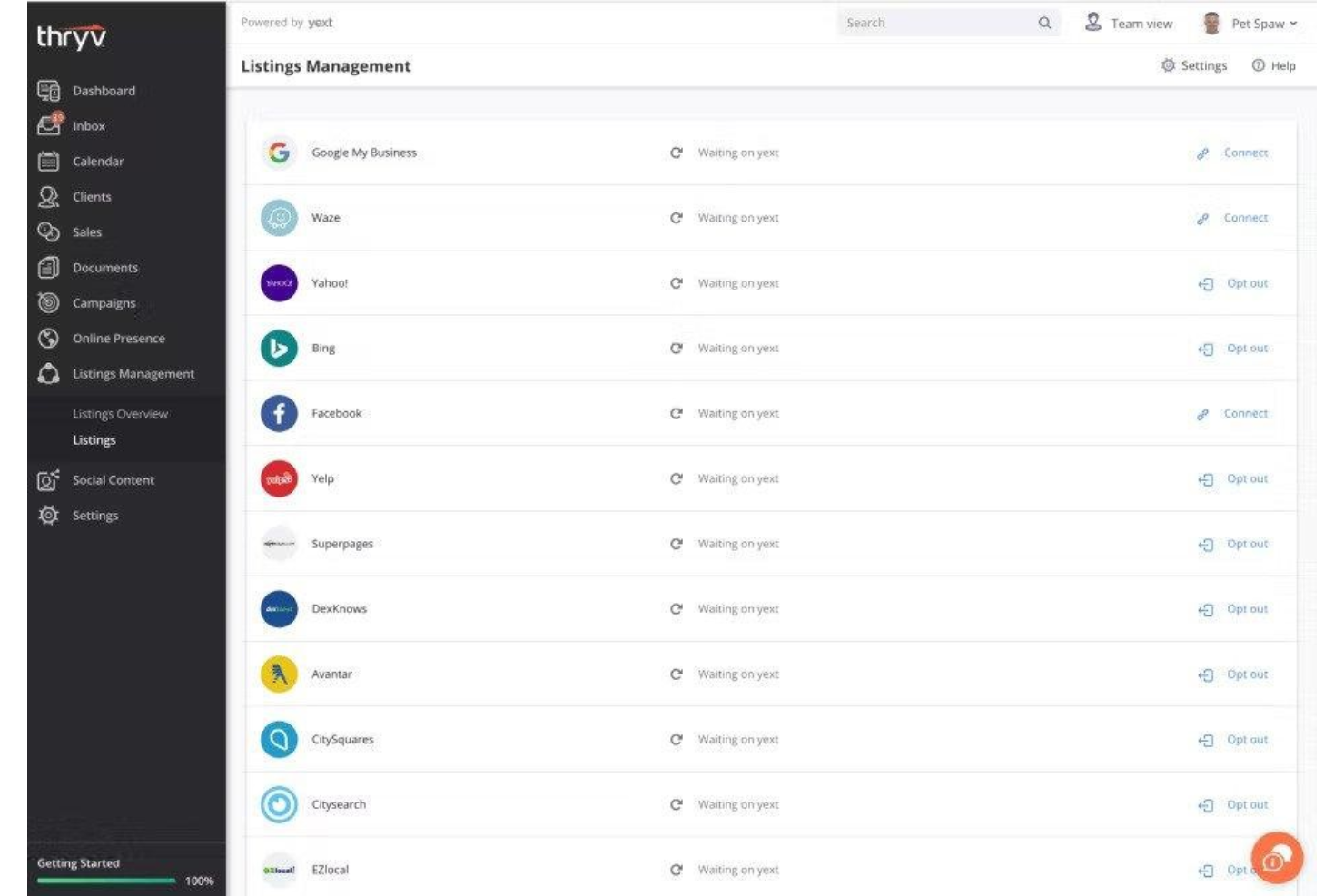Image resolution: width=1344 pixels, height=896 pixels.
Task: Select Listings Overview submenu item
Action: click(x=120, y=414)
